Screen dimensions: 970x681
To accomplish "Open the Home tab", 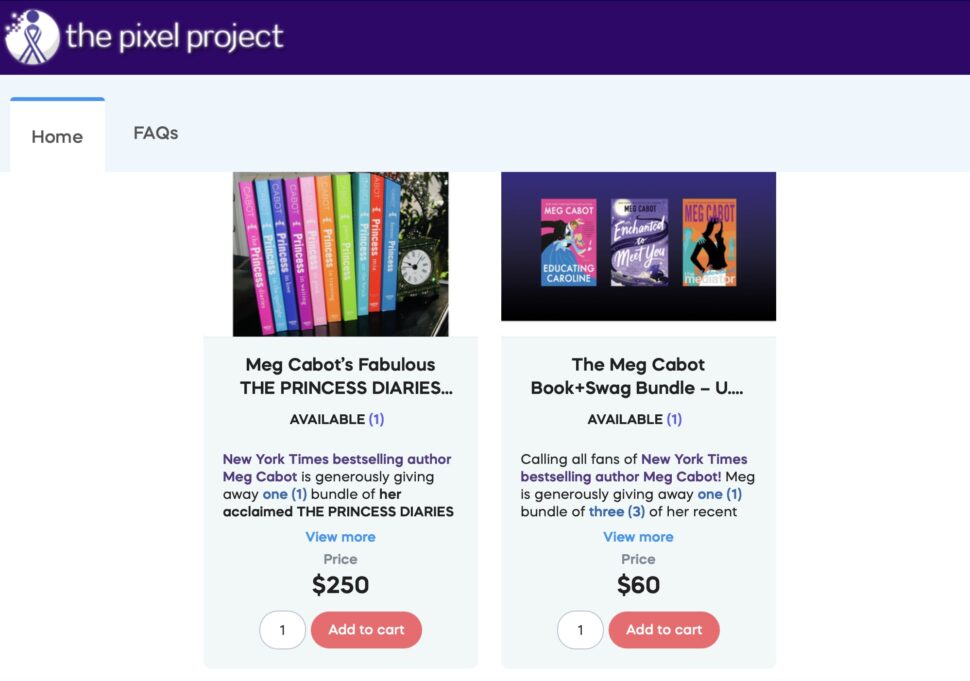I will (x=57, y=137).
